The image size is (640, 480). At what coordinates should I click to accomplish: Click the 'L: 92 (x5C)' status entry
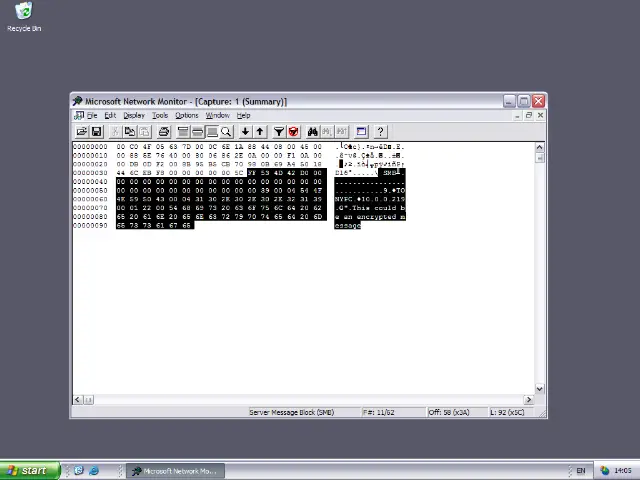click(507, 412)
